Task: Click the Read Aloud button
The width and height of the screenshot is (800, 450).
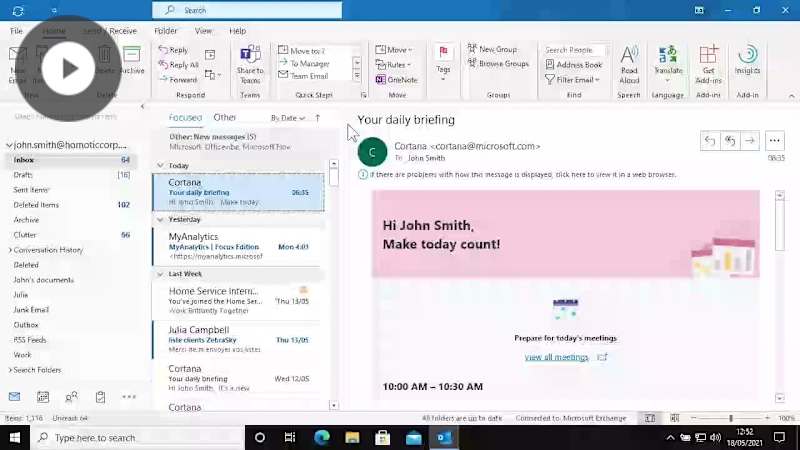Action: pyautogui.click(x=629, y=65)
